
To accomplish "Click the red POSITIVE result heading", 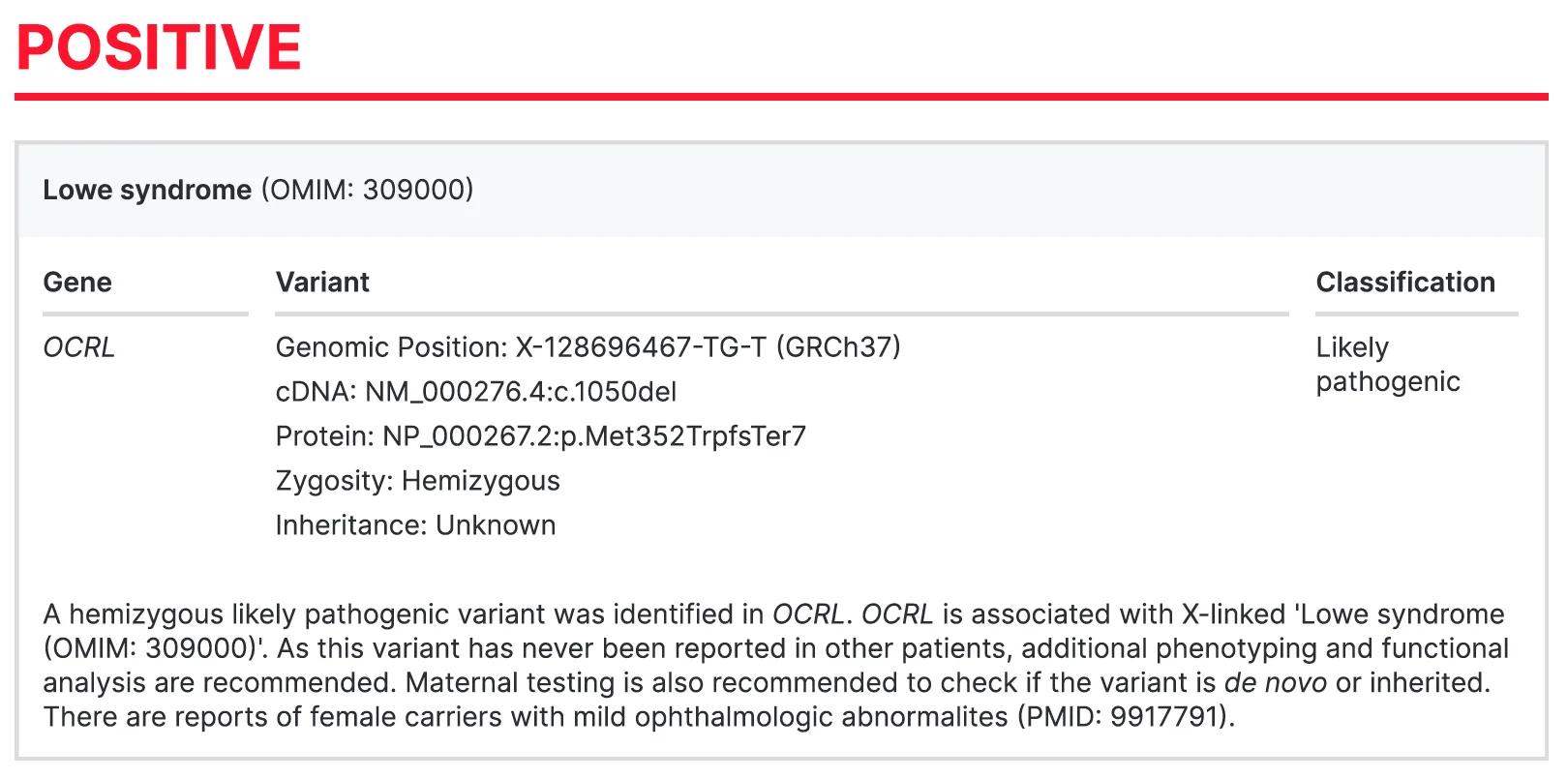I will tap(160, 46).
